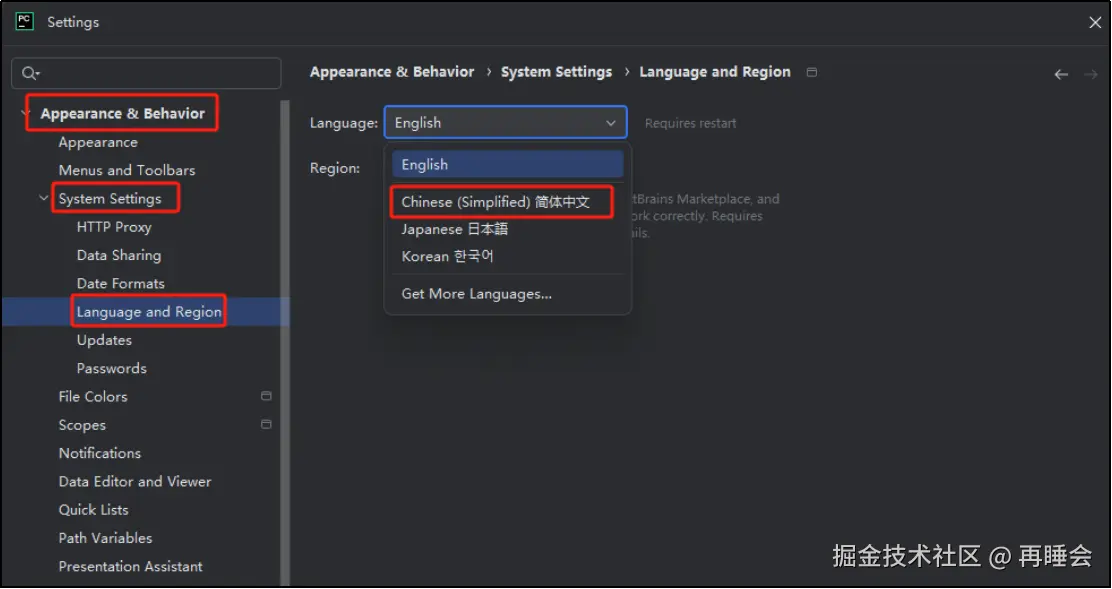1112x589 pixels.
Task: Click Appearance & Behavior breadcrumb
Action: (x=392, y=72)
